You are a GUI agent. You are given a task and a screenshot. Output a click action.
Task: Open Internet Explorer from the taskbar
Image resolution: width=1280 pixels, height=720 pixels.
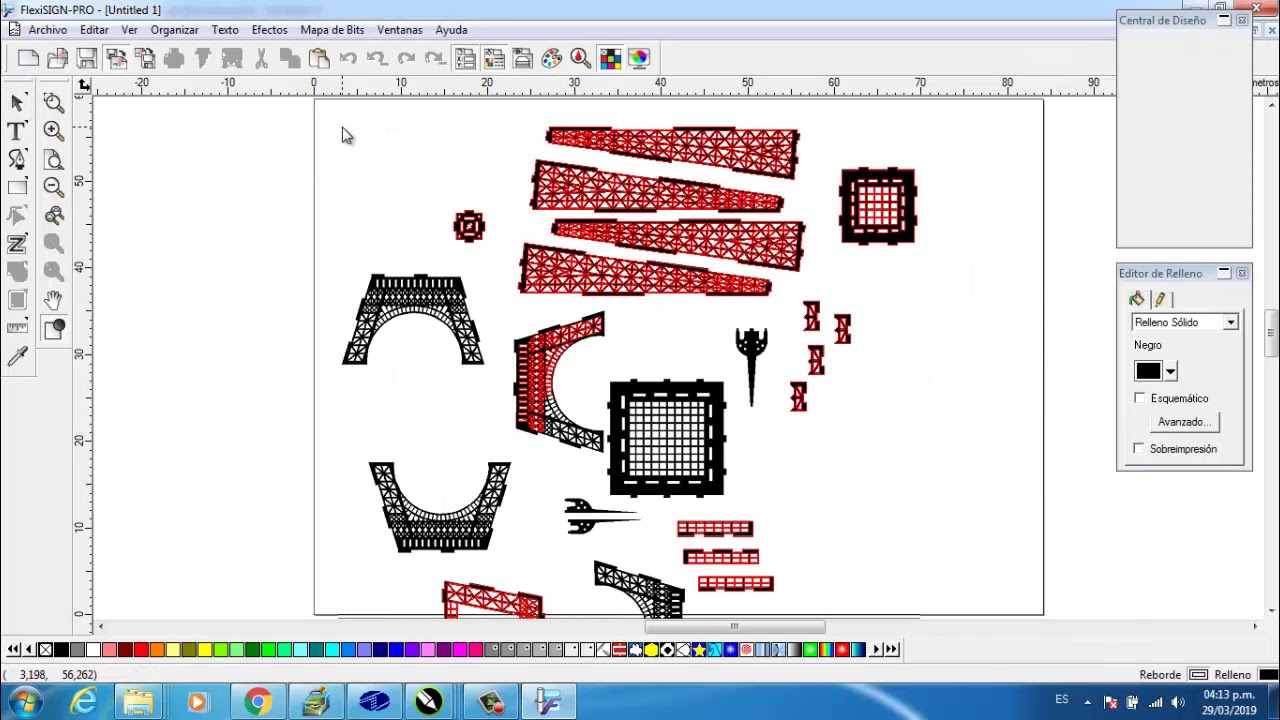click(x=84, y=702)
